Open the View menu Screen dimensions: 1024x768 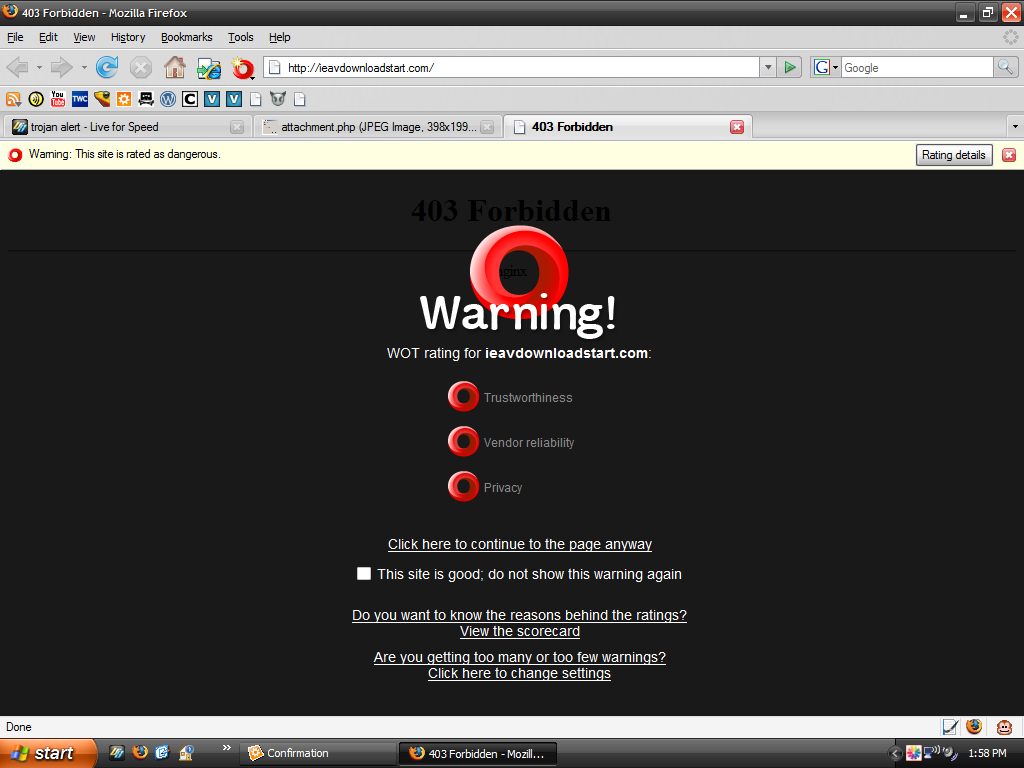[x=84, y=37]
